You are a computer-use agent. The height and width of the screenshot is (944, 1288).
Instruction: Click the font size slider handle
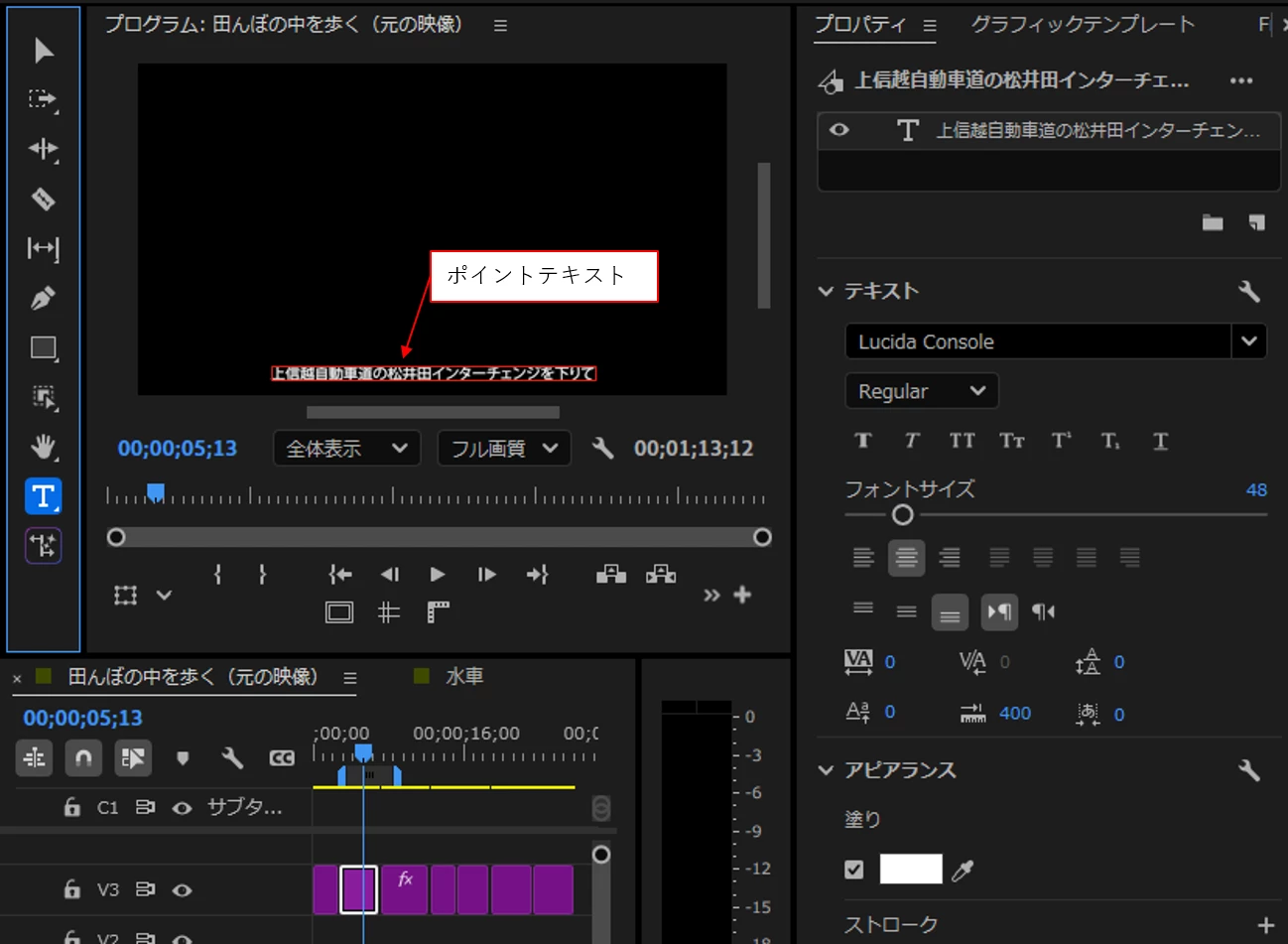[x=902, y=514]
